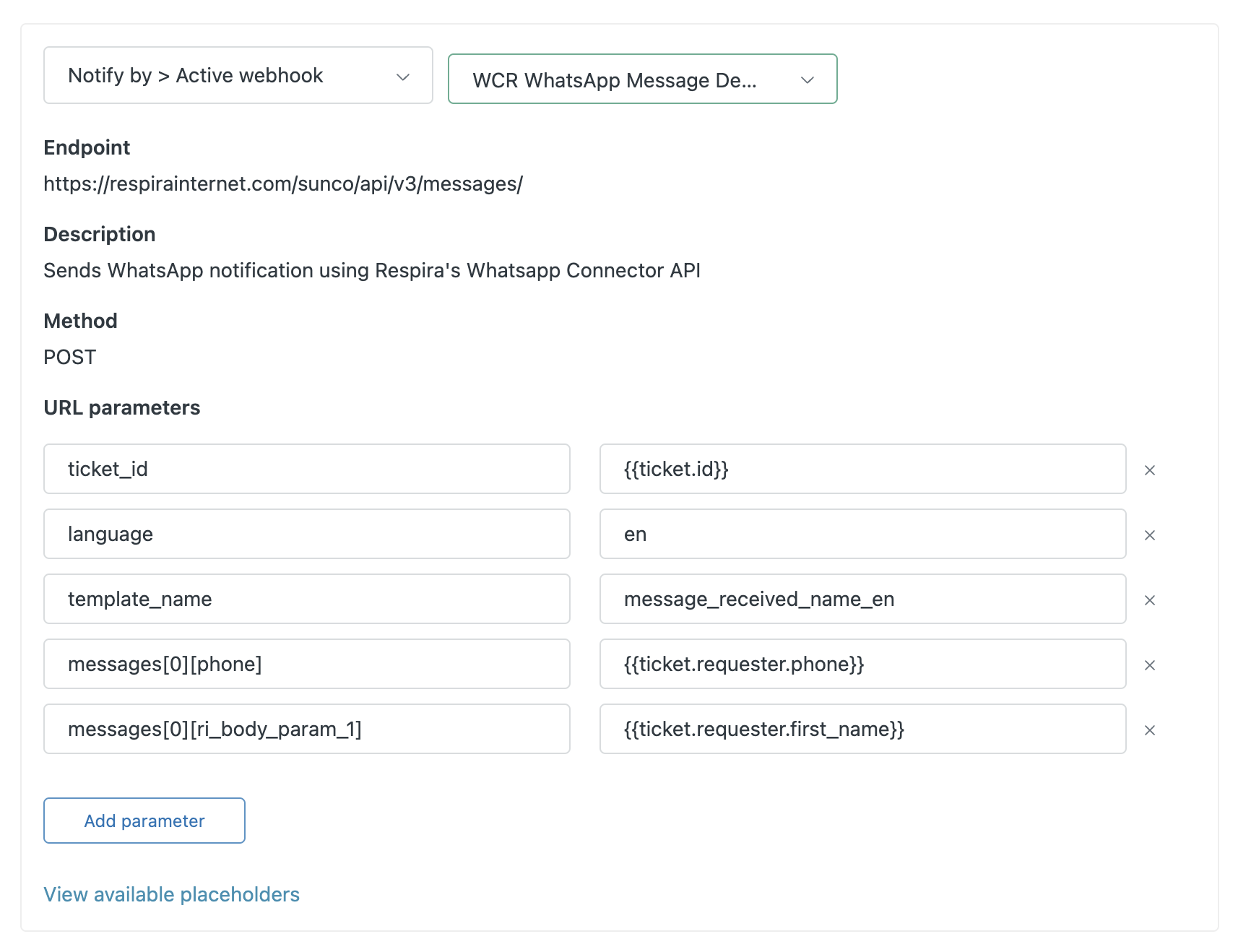
Task: Remove the ticket_id parameter row
Action: click(x=1150, y=470)
